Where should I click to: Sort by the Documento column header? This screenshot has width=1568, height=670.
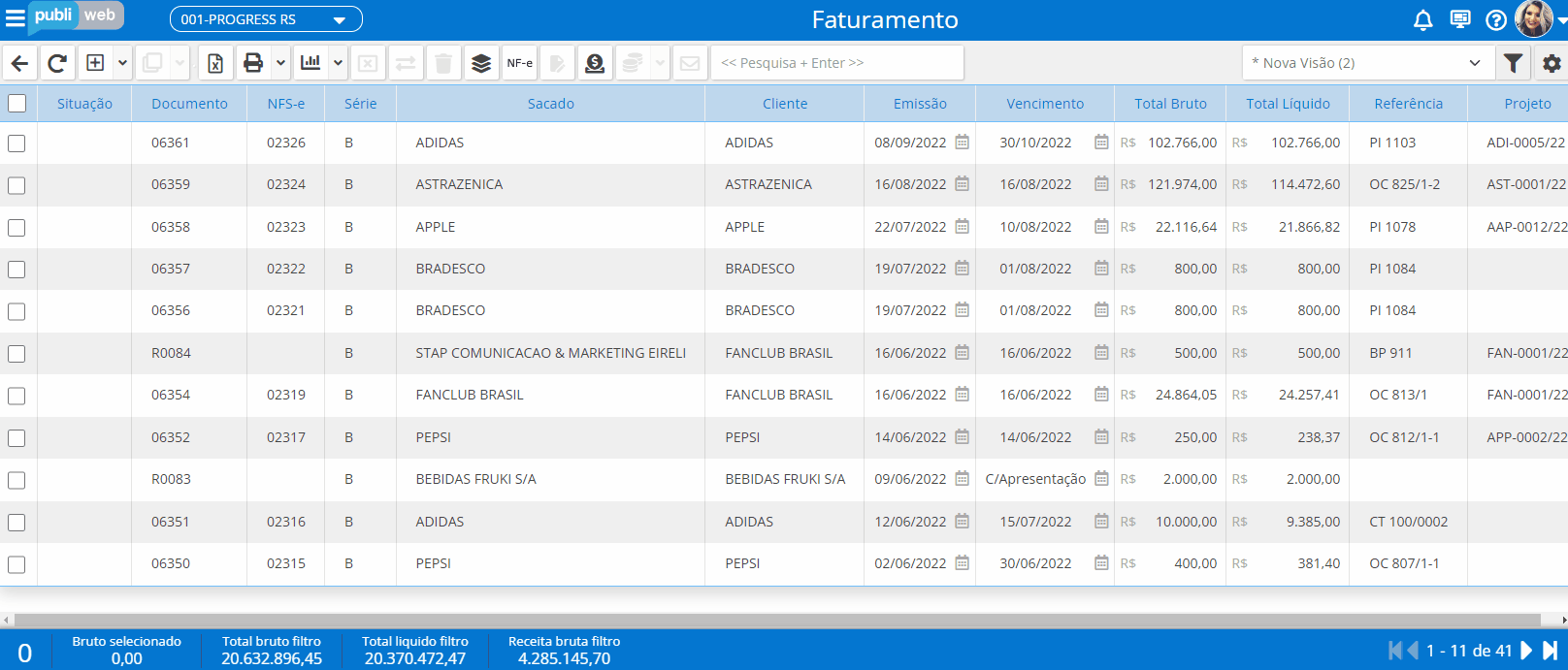tap(189, 104)
